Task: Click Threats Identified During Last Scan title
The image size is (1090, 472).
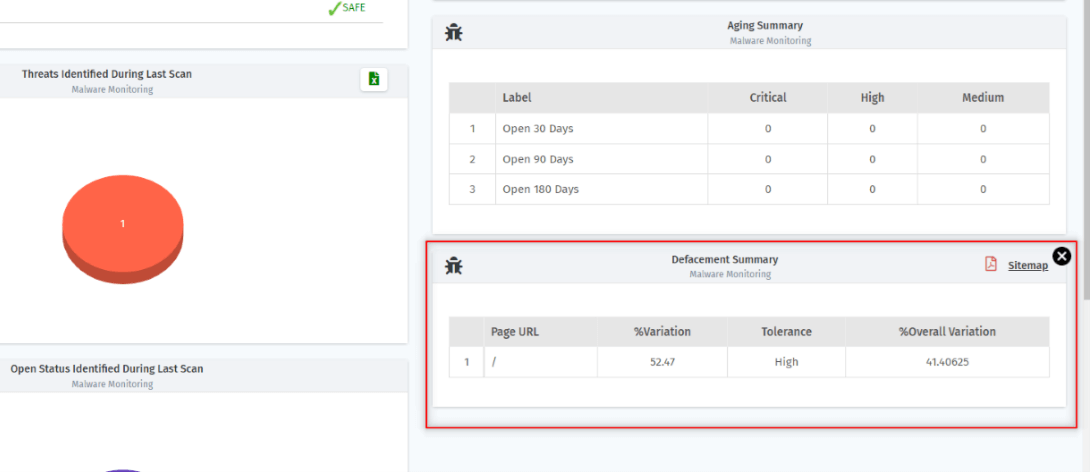Action: (106, 74)
